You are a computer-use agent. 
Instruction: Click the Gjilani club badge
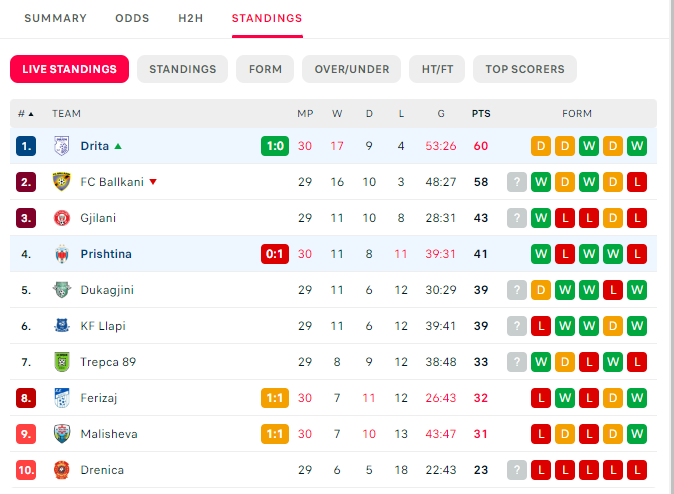click(62, 218)
